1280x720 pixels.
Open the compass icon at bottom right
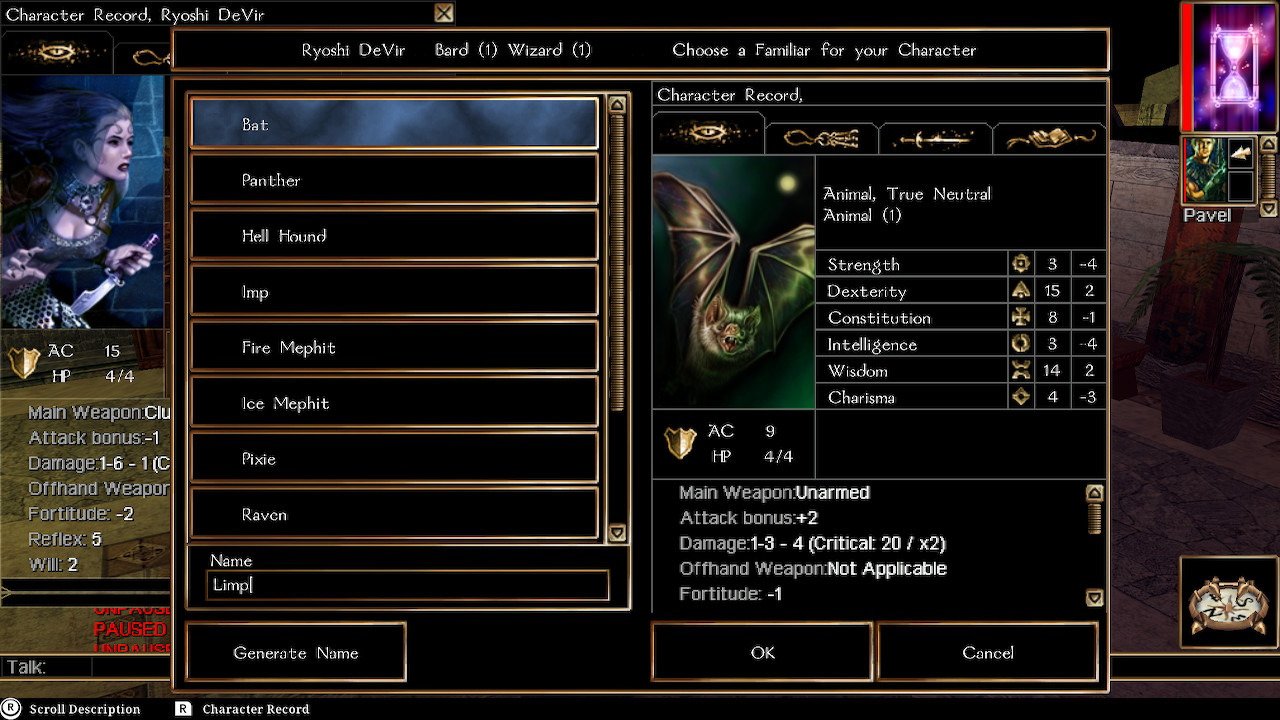tap(1227, 603)
